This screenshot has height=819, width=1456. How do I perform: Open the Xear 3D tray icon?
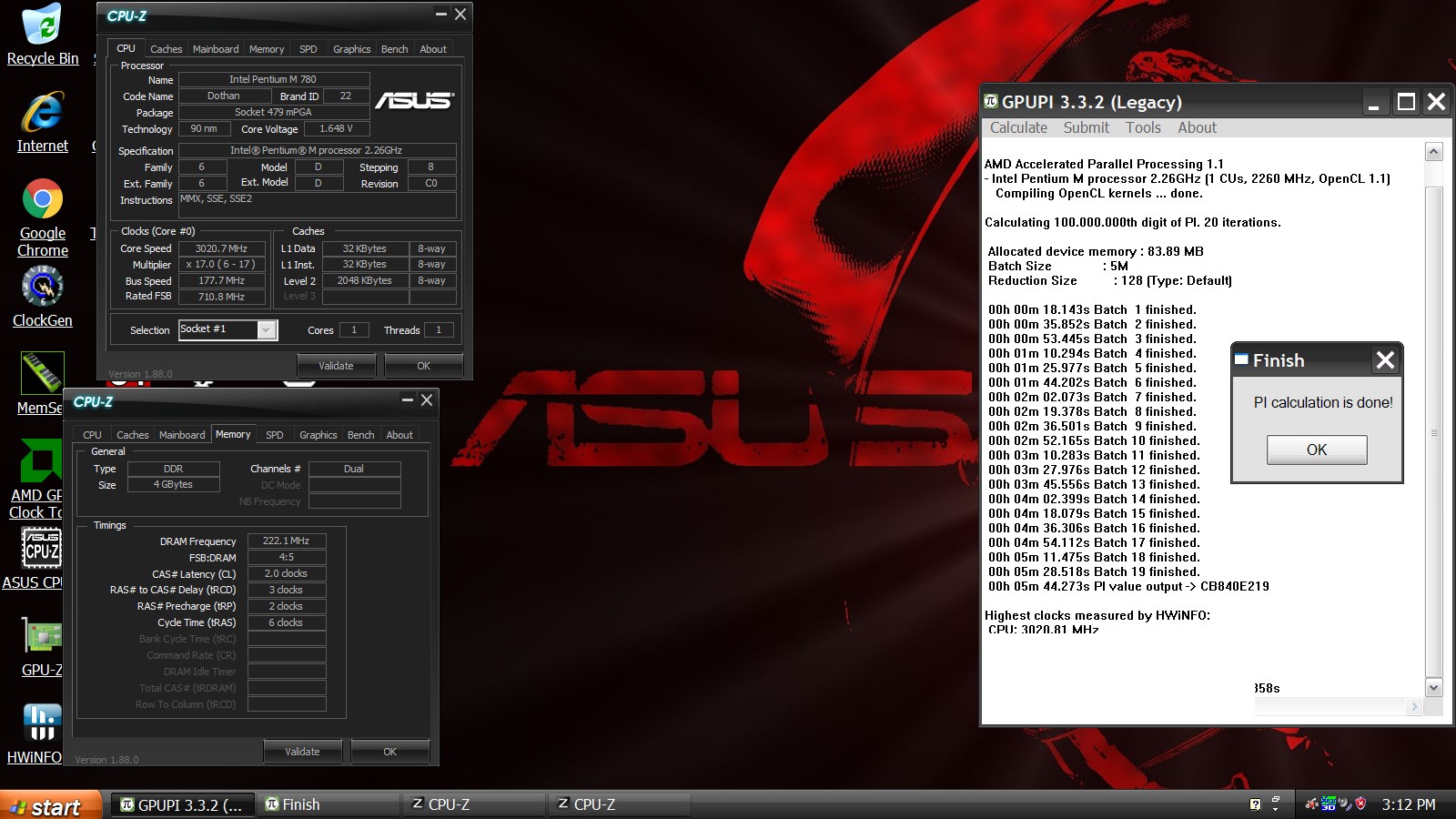click(x=1329, y=804)
